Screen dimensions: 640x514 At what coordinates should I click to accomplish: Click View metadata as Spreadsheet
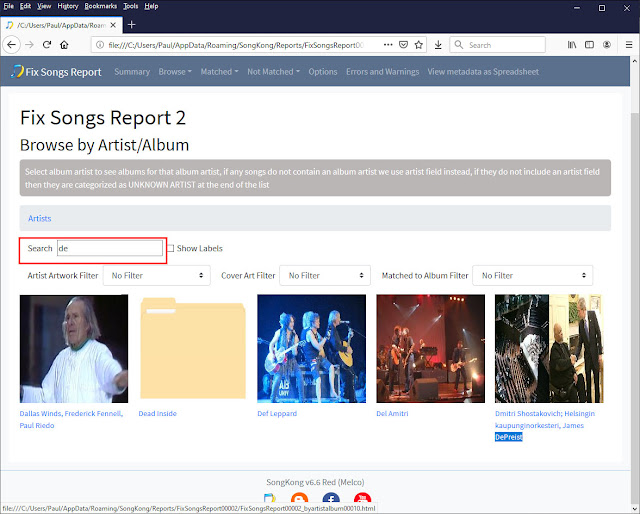(483, 72)
